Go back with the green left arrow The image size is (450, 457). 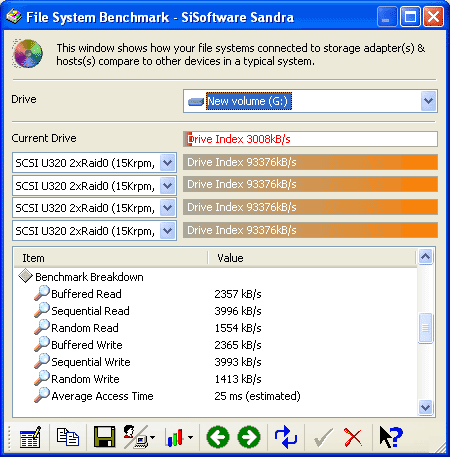click(218, 437)
